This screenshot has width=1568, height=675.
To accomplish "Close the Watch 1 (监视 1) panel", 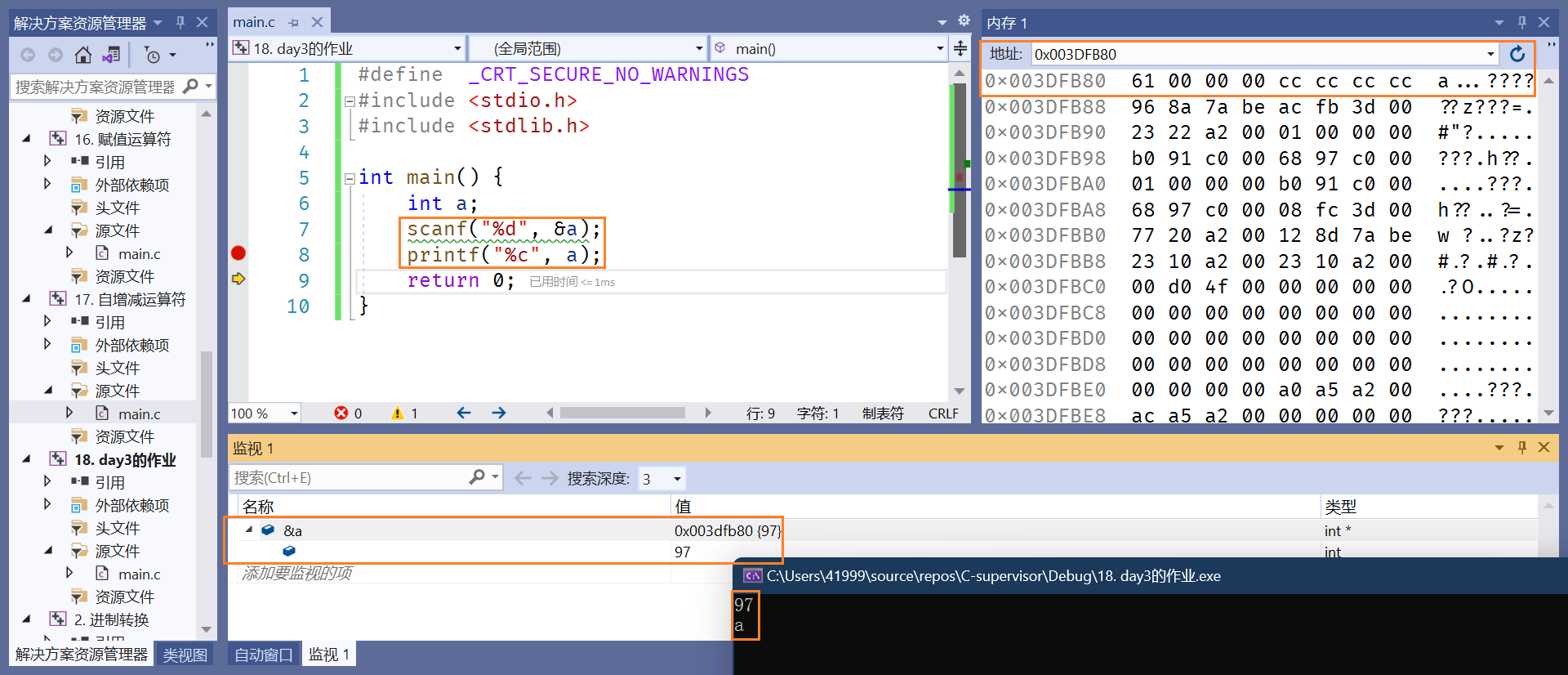I will click(1543, 447).
